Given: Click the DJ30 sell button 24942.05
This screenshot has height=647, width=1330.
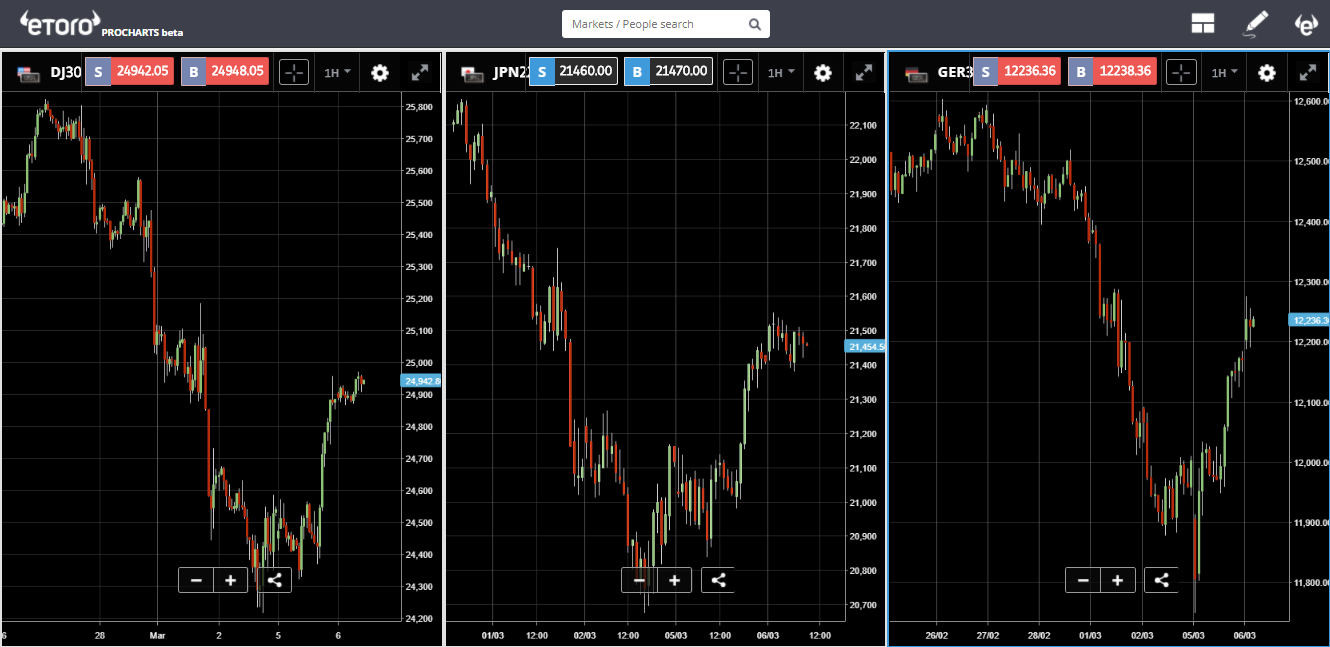Looking at the screenshot, I should 129,71.
